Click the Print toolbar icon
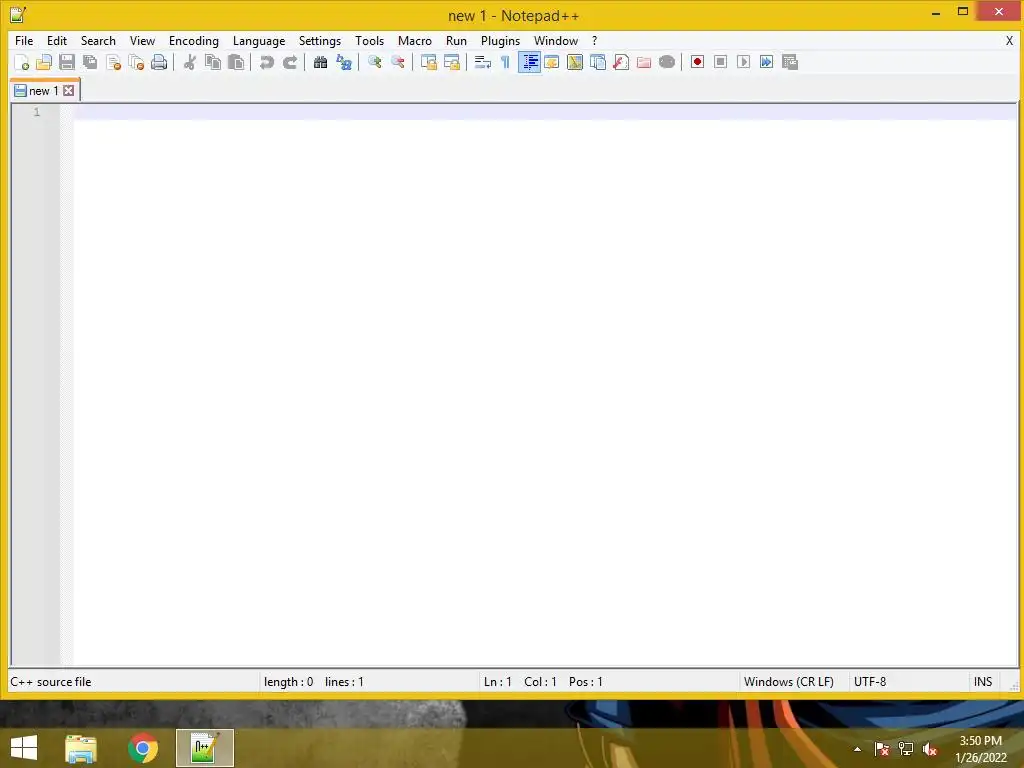The width and height of the screenshot is (1024, 768). tap(159, 62)
